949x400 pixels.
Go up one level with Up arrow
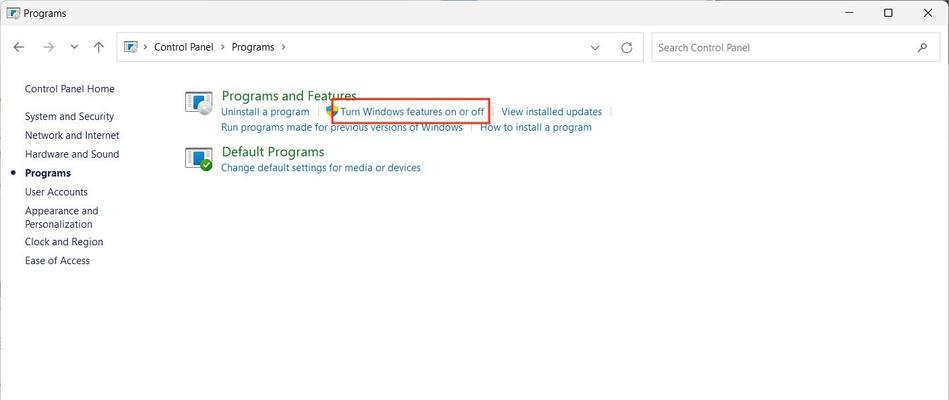[99, 47]
